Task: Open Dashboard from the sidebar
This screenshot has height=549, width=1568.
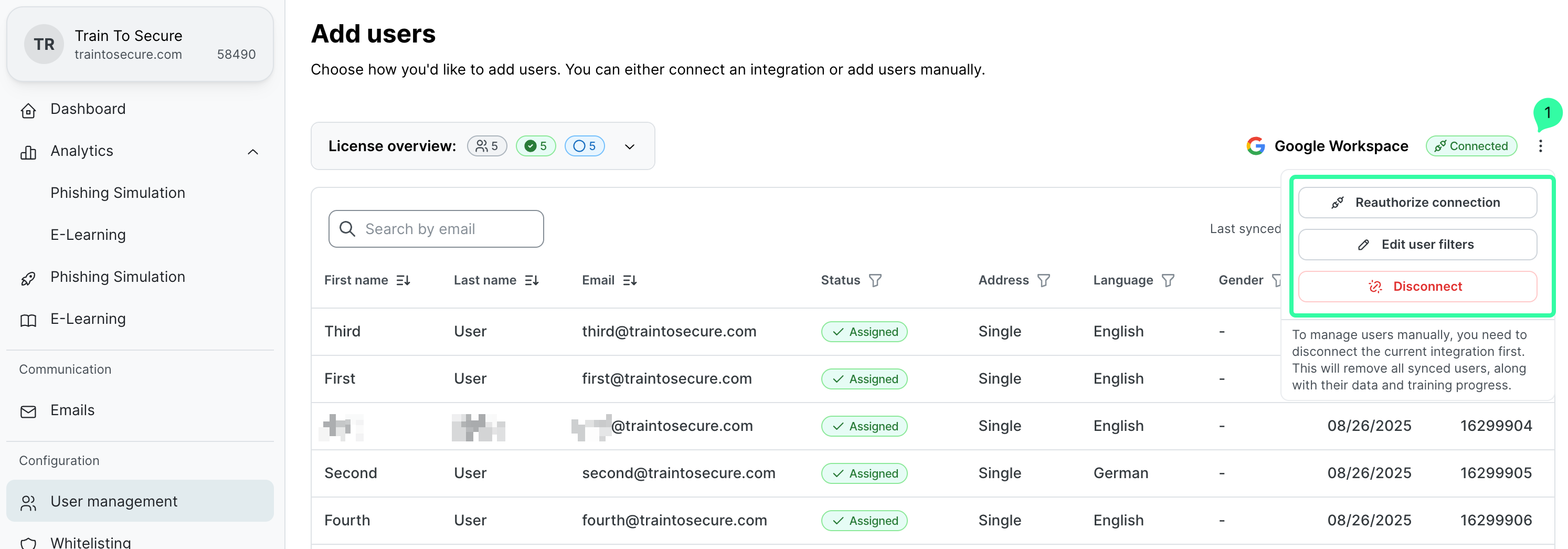Action: [x=88, y=109]
